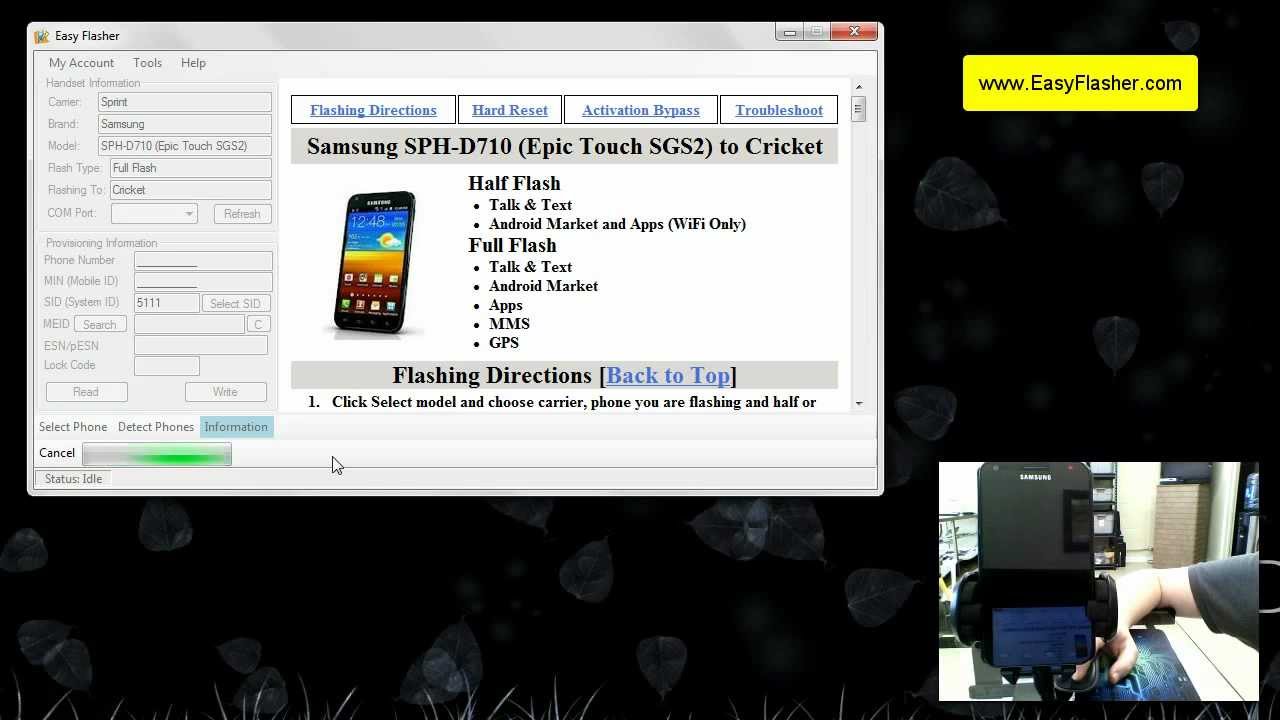Click the MEID Search button

pyautogui.click(x=100, y=324)
